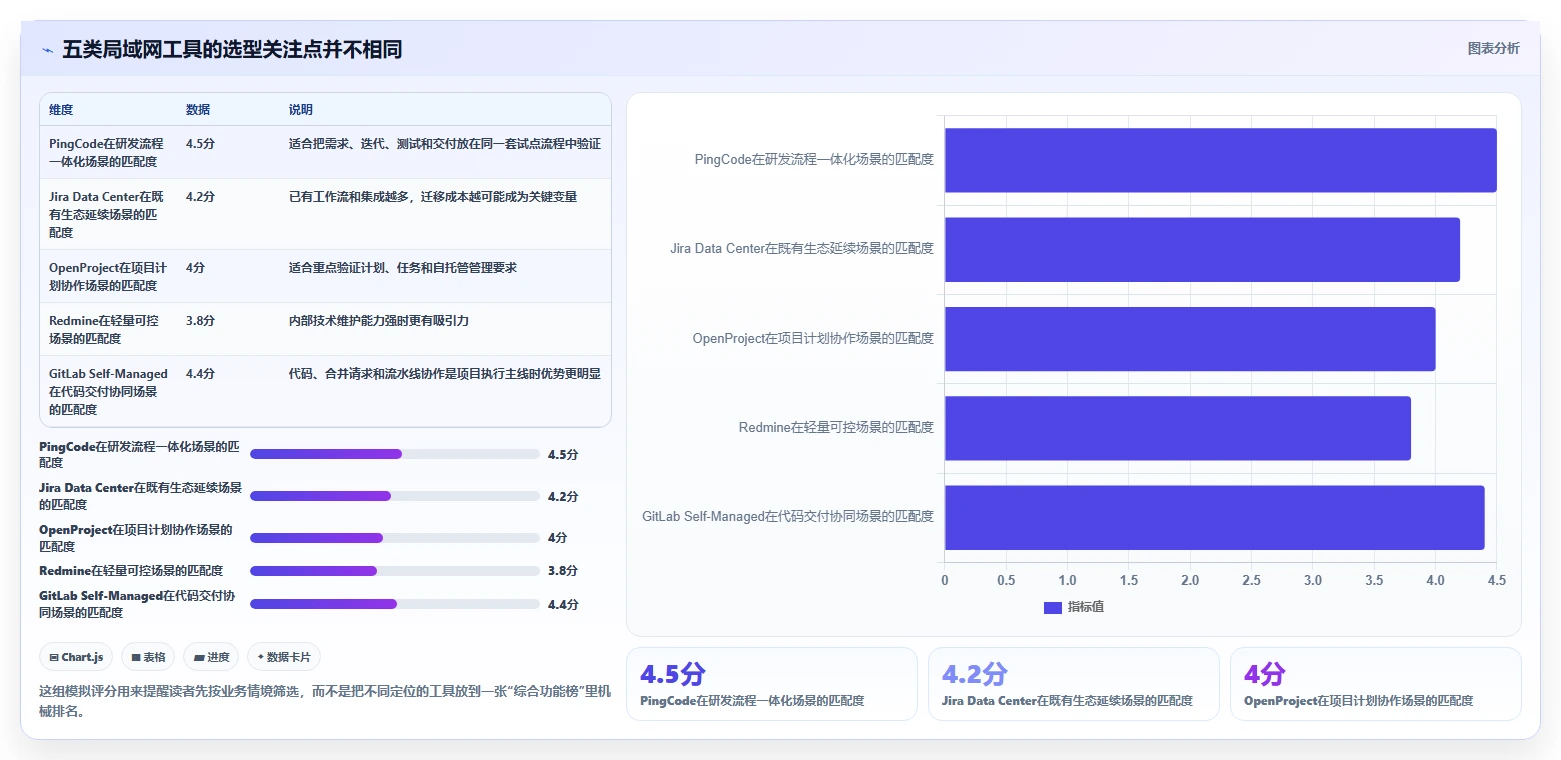Screen dimensions: 1561x760
Task: Select the 进度 tag
Action: (x=211, y=657)
